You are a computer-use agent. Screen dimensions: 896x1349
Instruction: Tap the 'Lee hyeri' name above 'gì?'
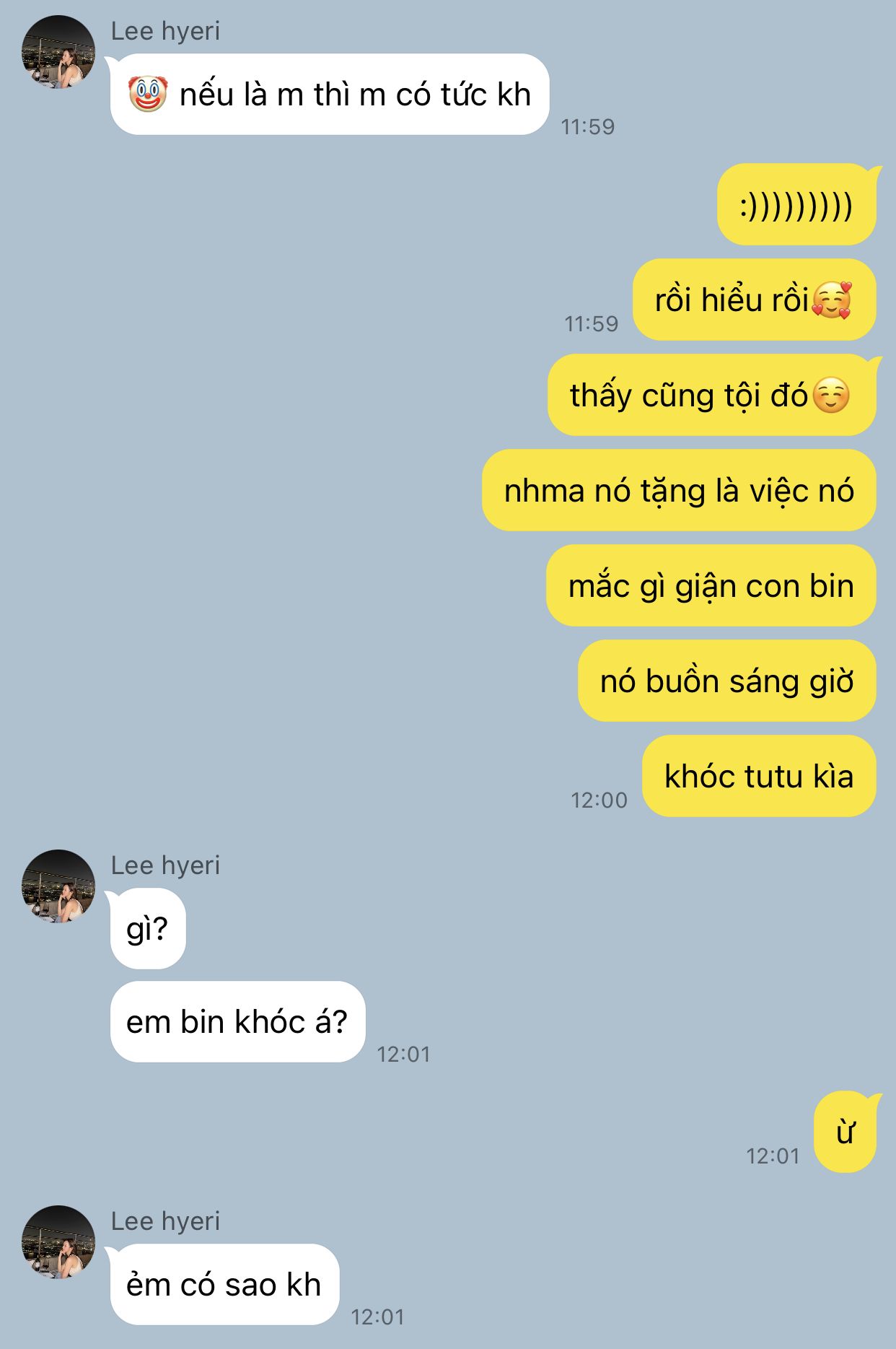click(165, 865)
